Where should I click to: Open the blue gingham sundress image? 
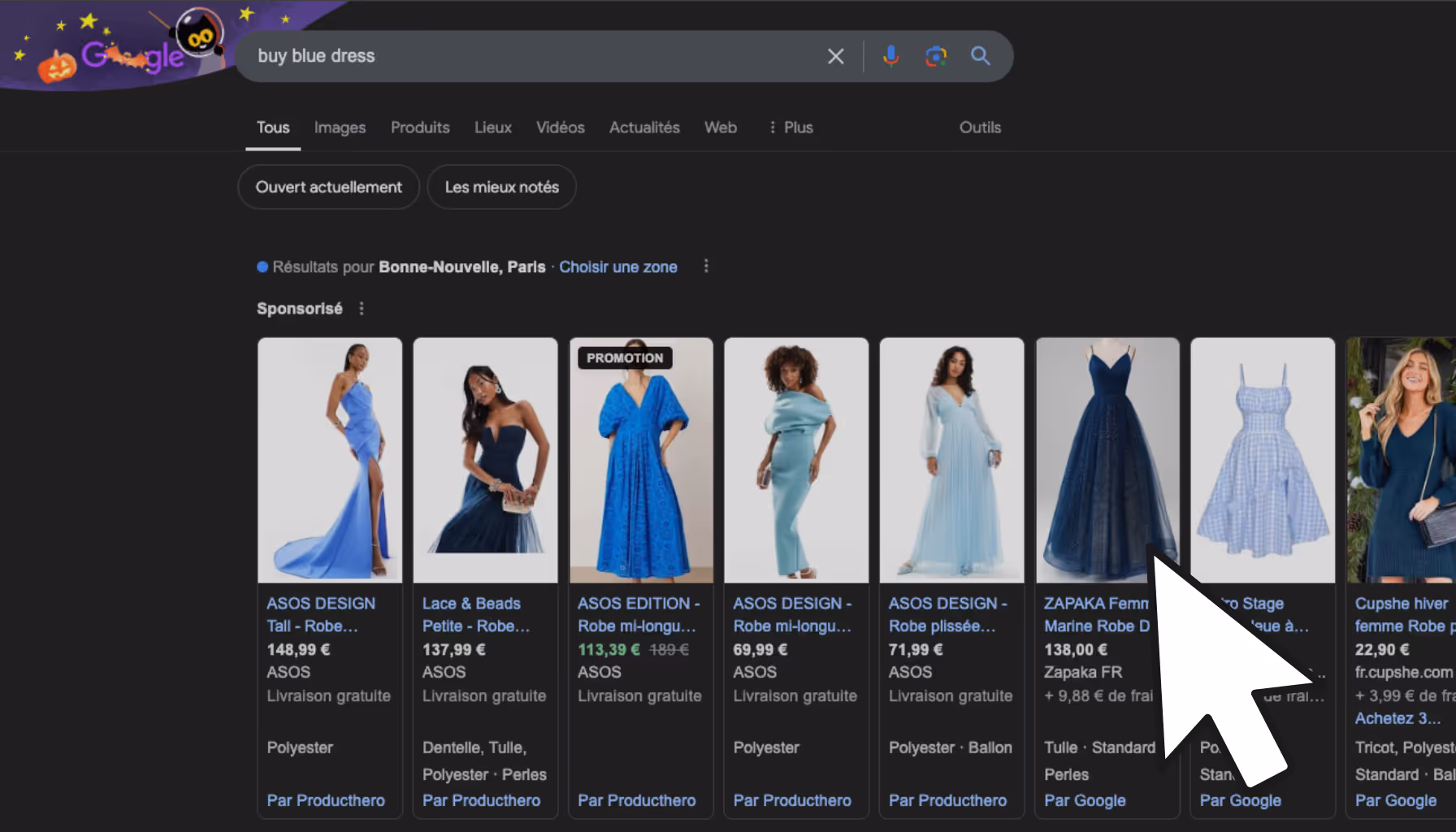(1263, 460)
